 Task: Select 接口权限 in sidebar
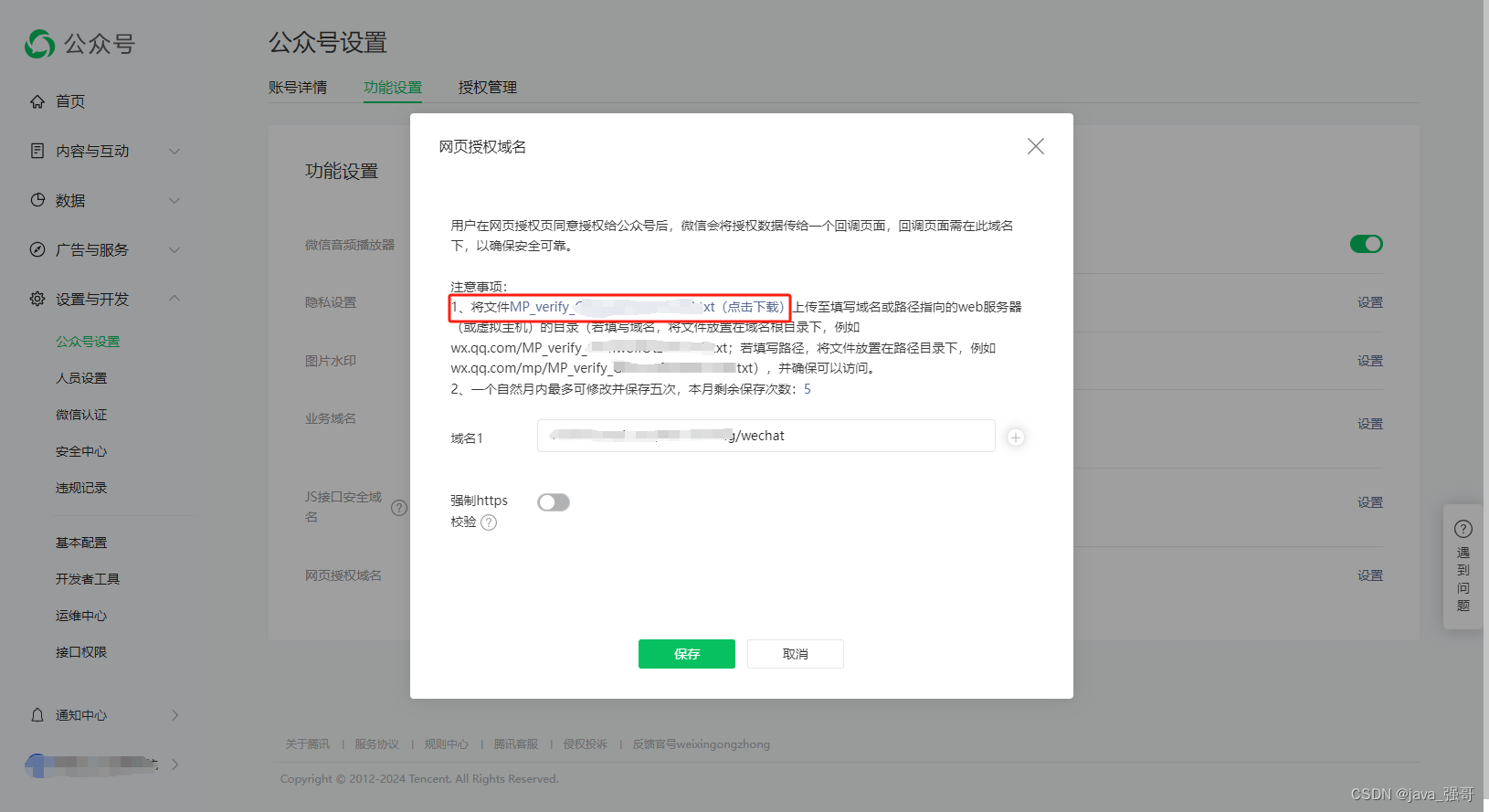pyautogui.click(x=81, y=652)
